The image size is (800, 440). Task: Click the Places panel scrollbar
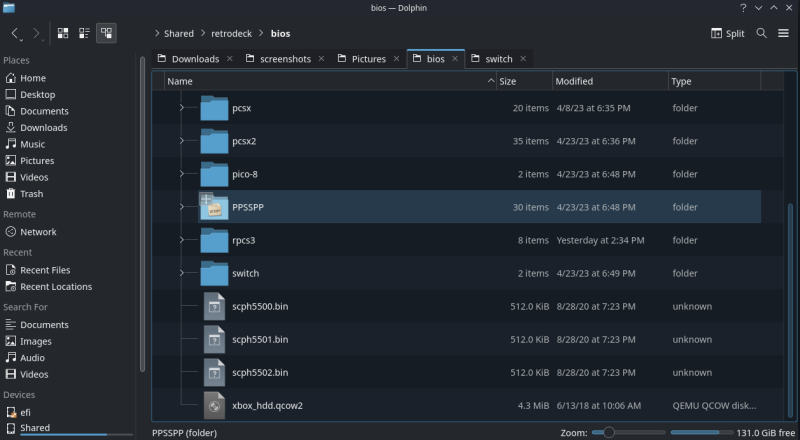(142, 214)
